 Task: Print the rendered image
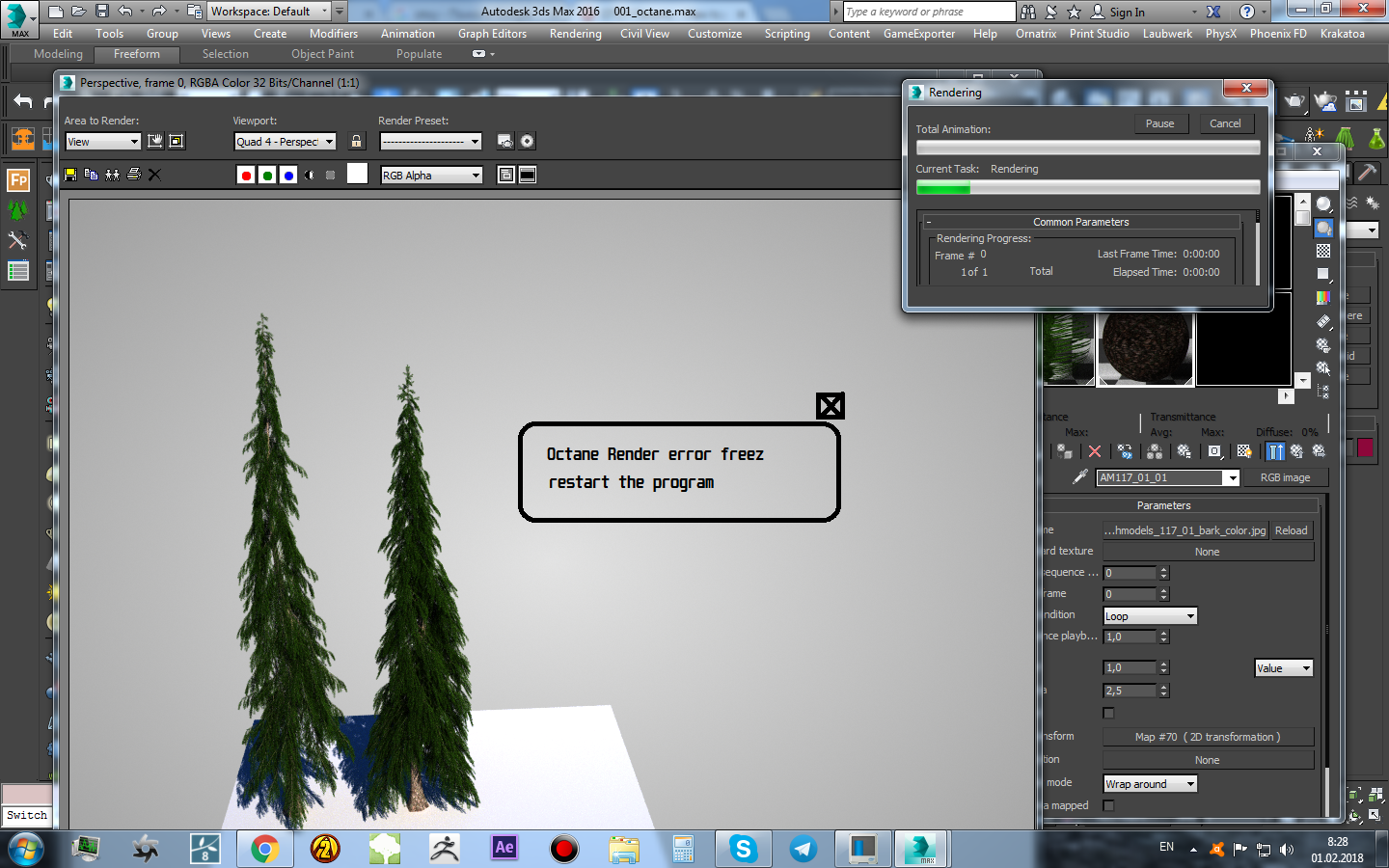click(134, 175)
